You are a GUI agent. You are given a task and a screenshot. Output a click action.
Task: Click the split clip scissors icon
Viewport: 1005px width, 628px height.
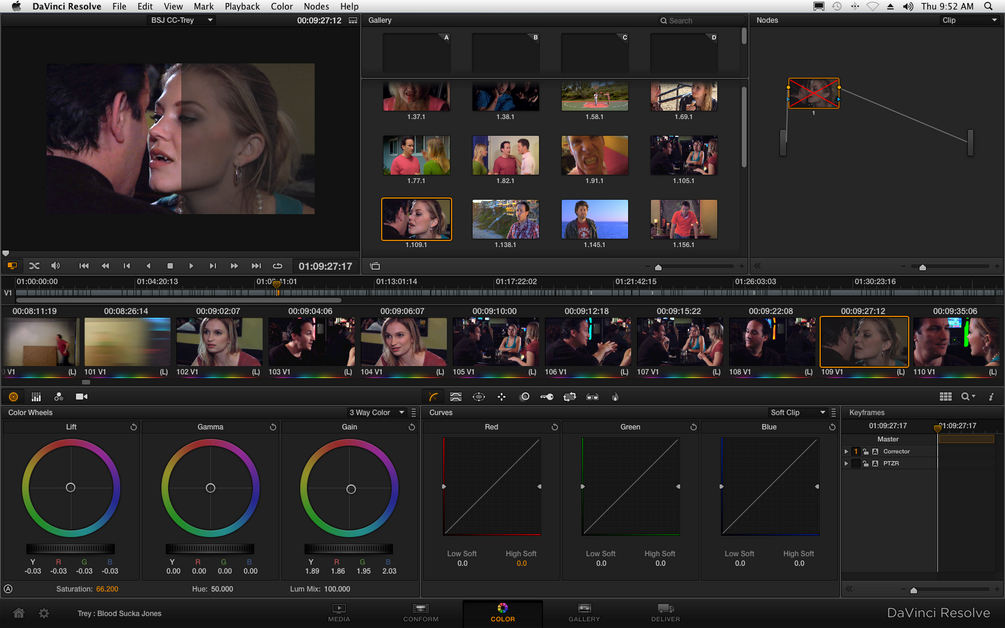[x=33, y=266]
